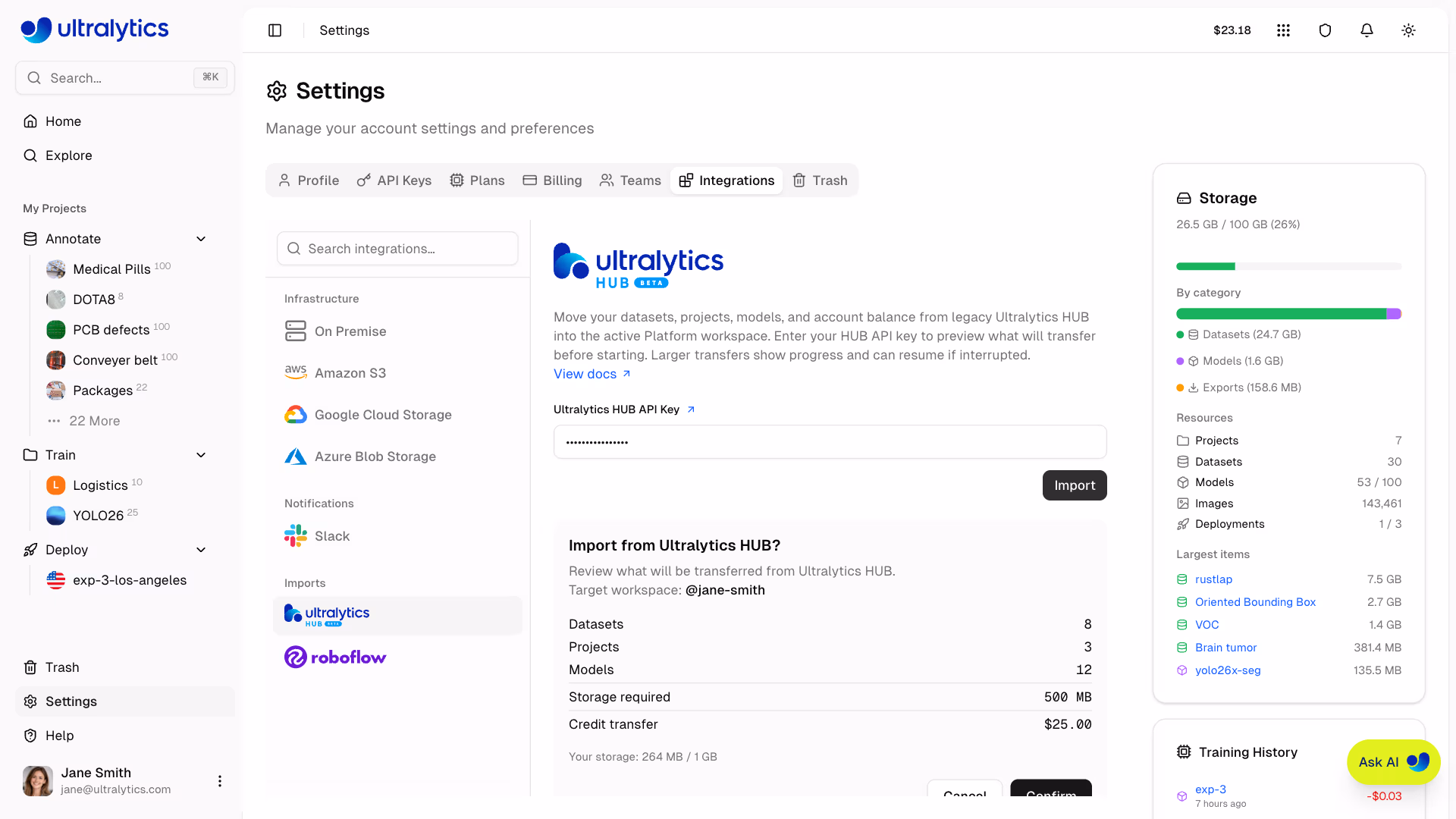
Task: Click Jane Smith's profile avatar
Action: [x=38, y=781]
